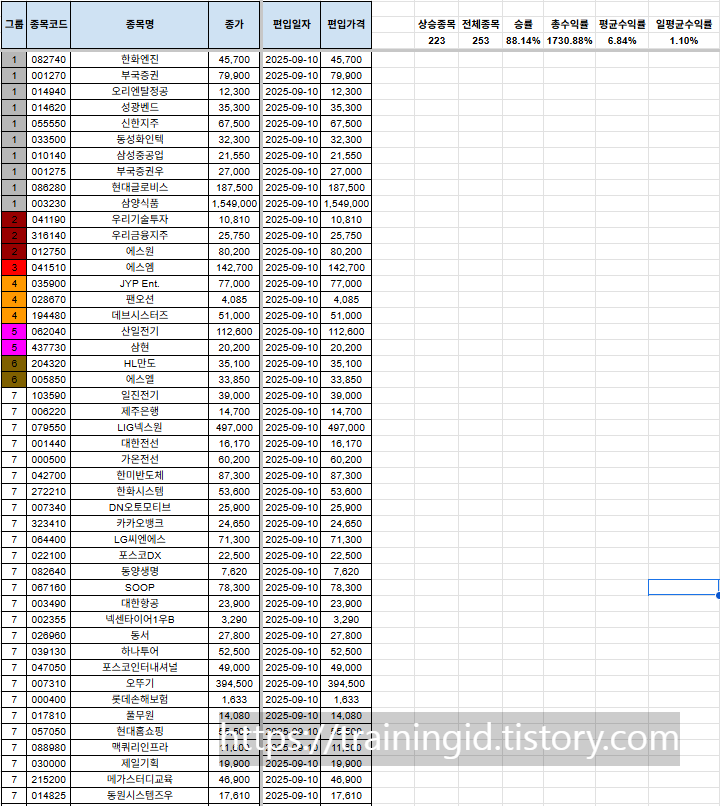Click the 일평균수익률 header cell
This screenshot has height=806, width=720.
click(x=684, y=24)
